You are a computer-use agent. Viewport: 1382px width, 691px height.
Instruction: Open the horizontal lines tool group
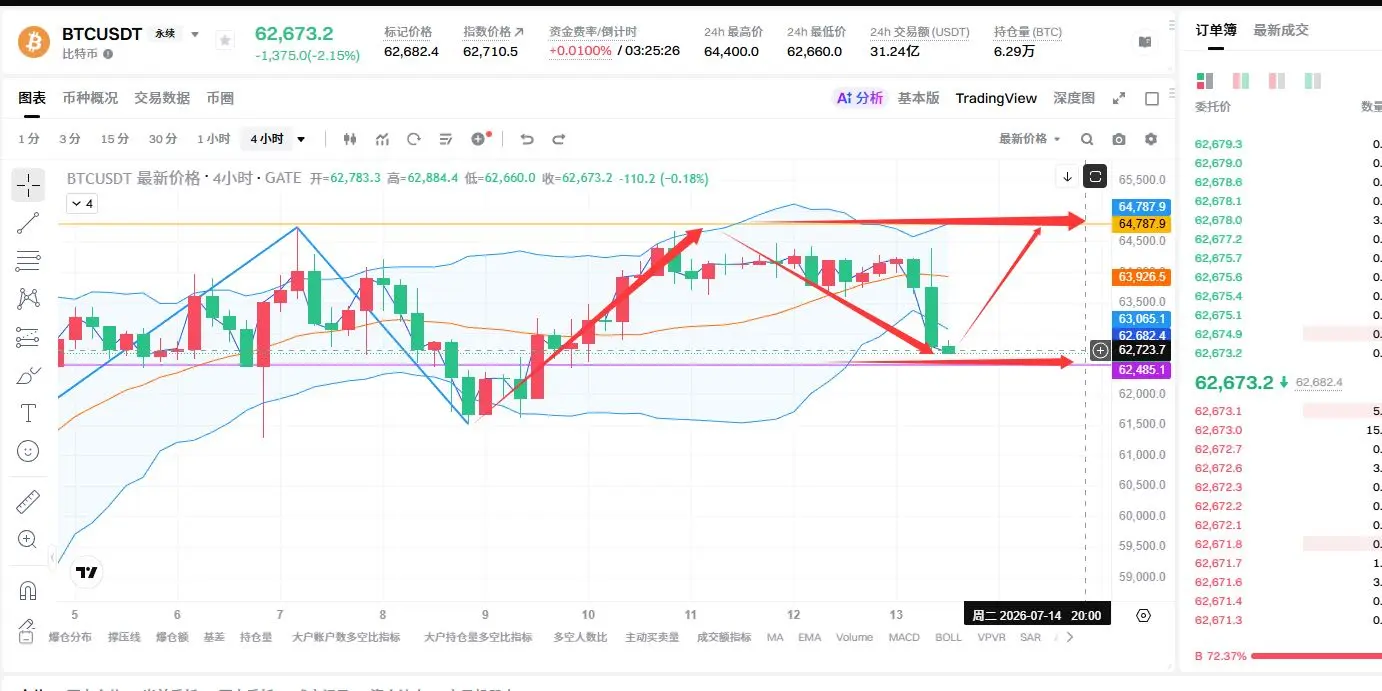tap(29, 261)
